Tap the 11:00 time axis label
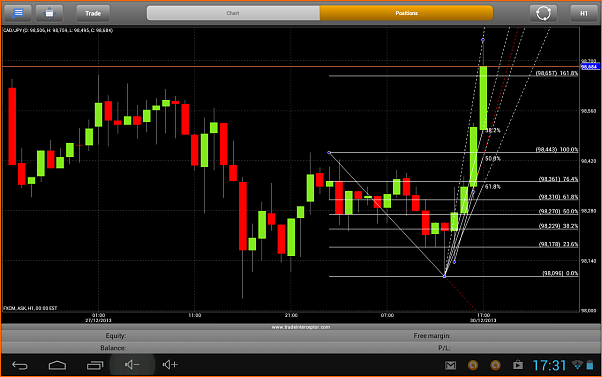 coord(195,315)
